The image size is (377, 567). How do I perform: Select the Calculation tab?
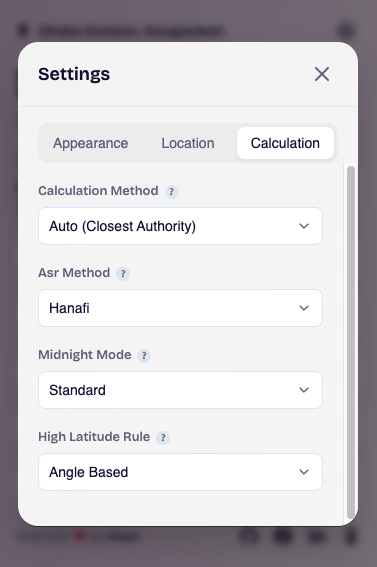click(285, 143)
